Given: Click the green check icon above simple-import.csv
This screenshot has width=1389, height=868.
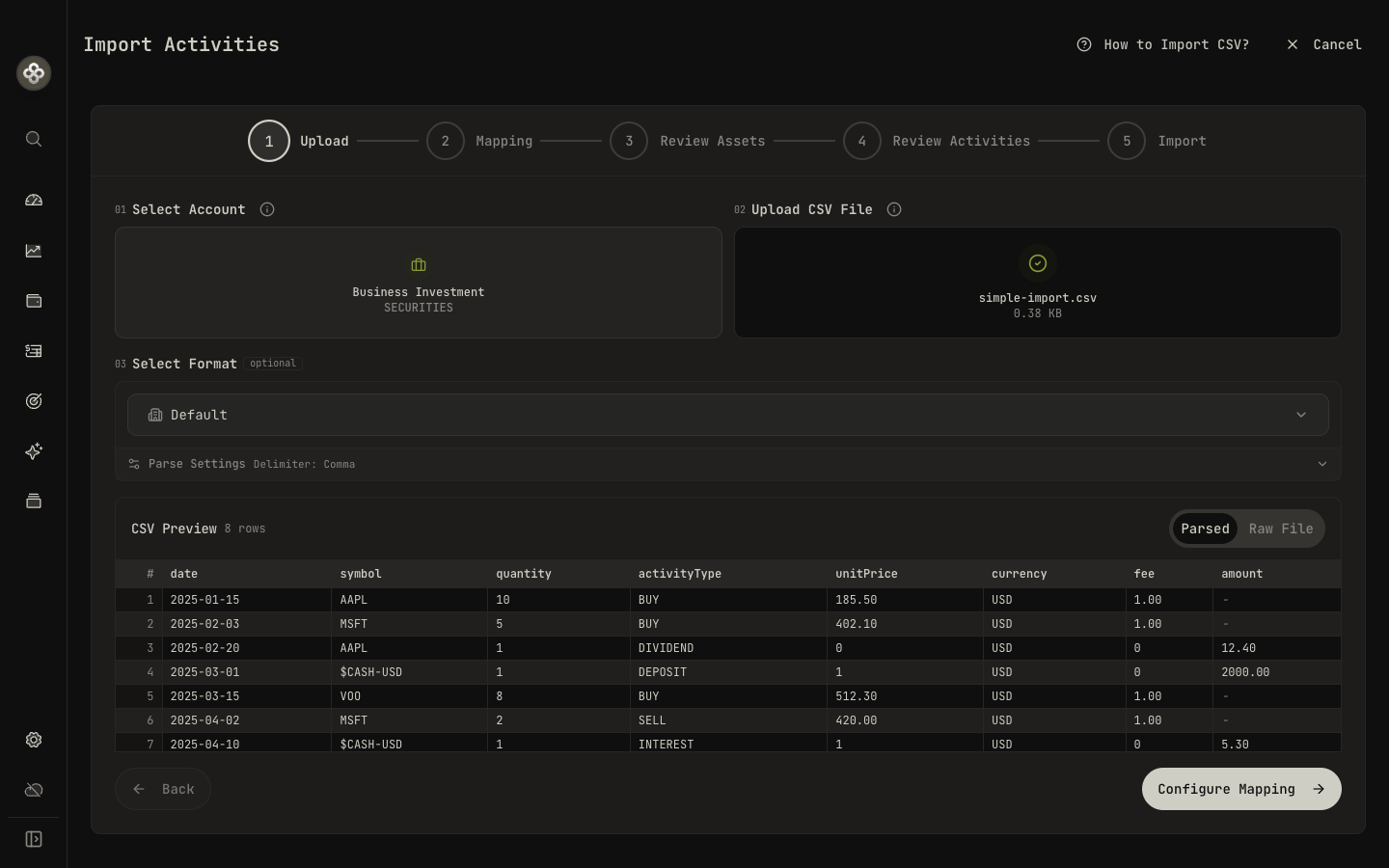Looking at the screenshot, I should coord(1038,263).
